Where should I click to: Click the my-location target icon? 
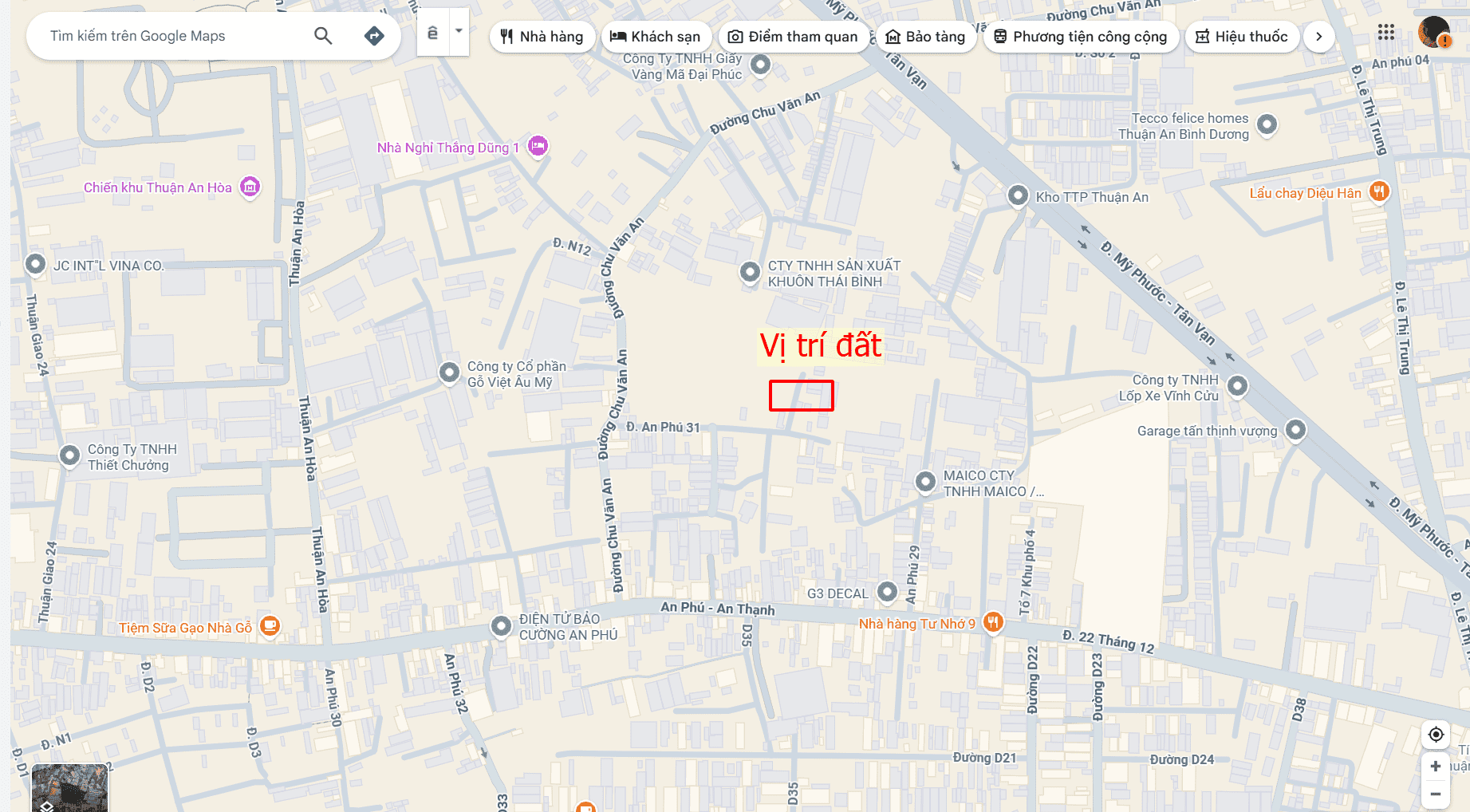click(1436, 735)
